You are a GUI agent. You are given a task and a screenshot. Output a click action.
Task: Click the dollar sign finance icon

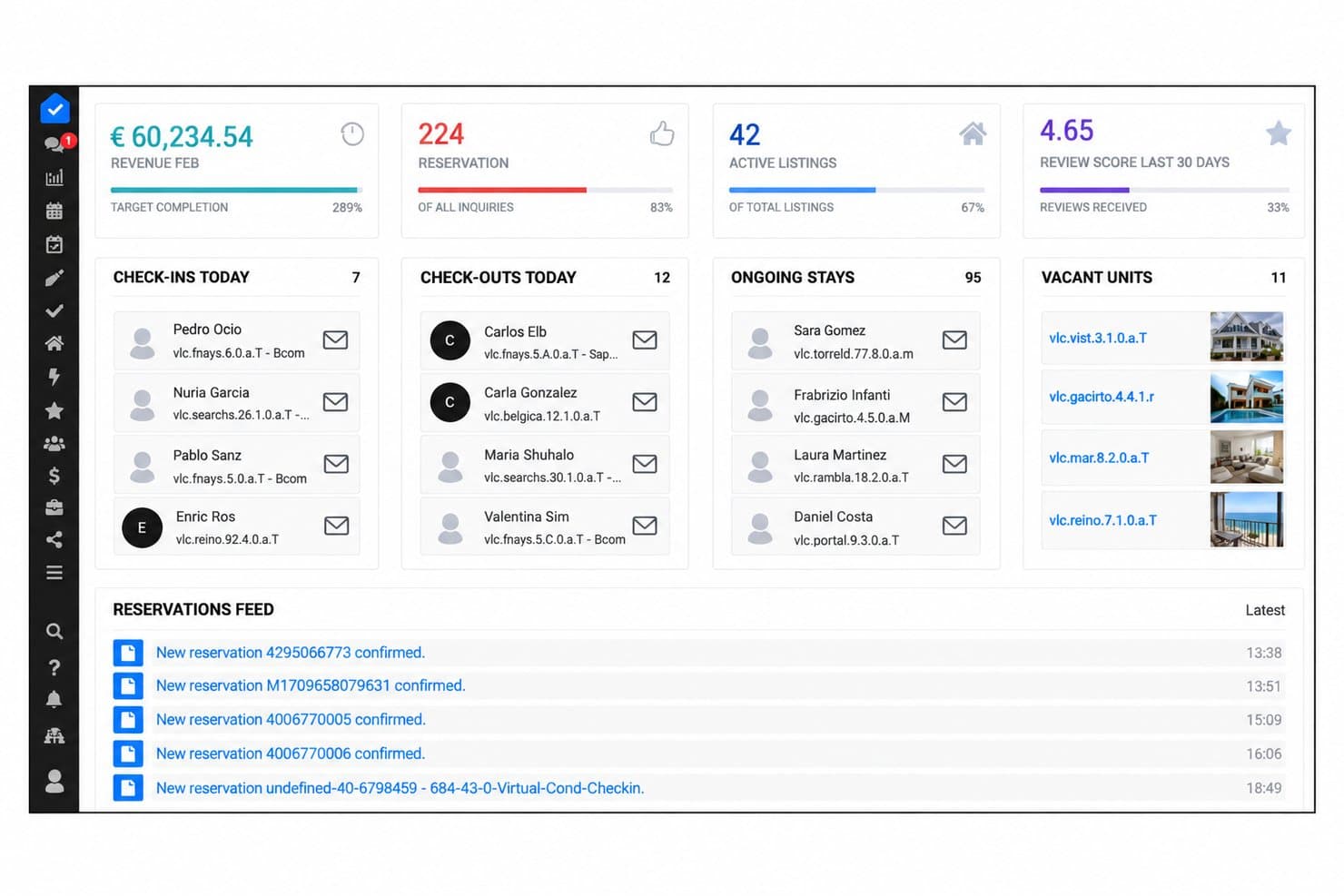54,476
